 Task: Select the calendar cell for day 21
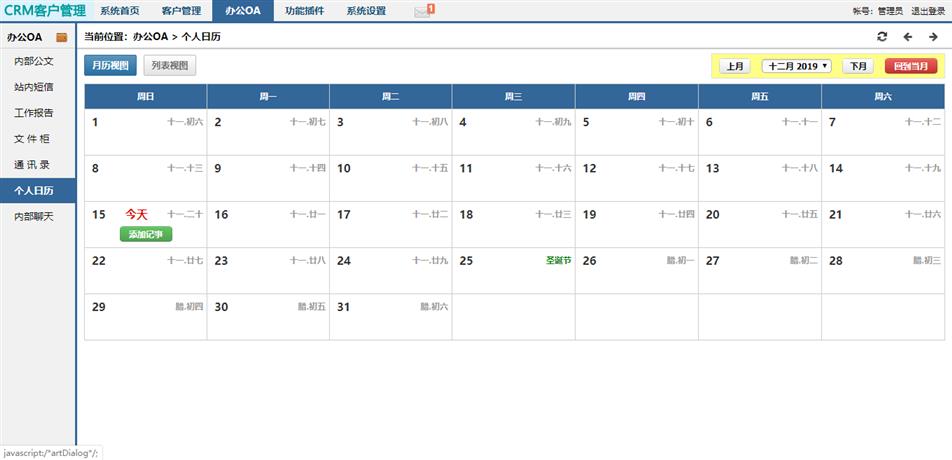point(883,225)
